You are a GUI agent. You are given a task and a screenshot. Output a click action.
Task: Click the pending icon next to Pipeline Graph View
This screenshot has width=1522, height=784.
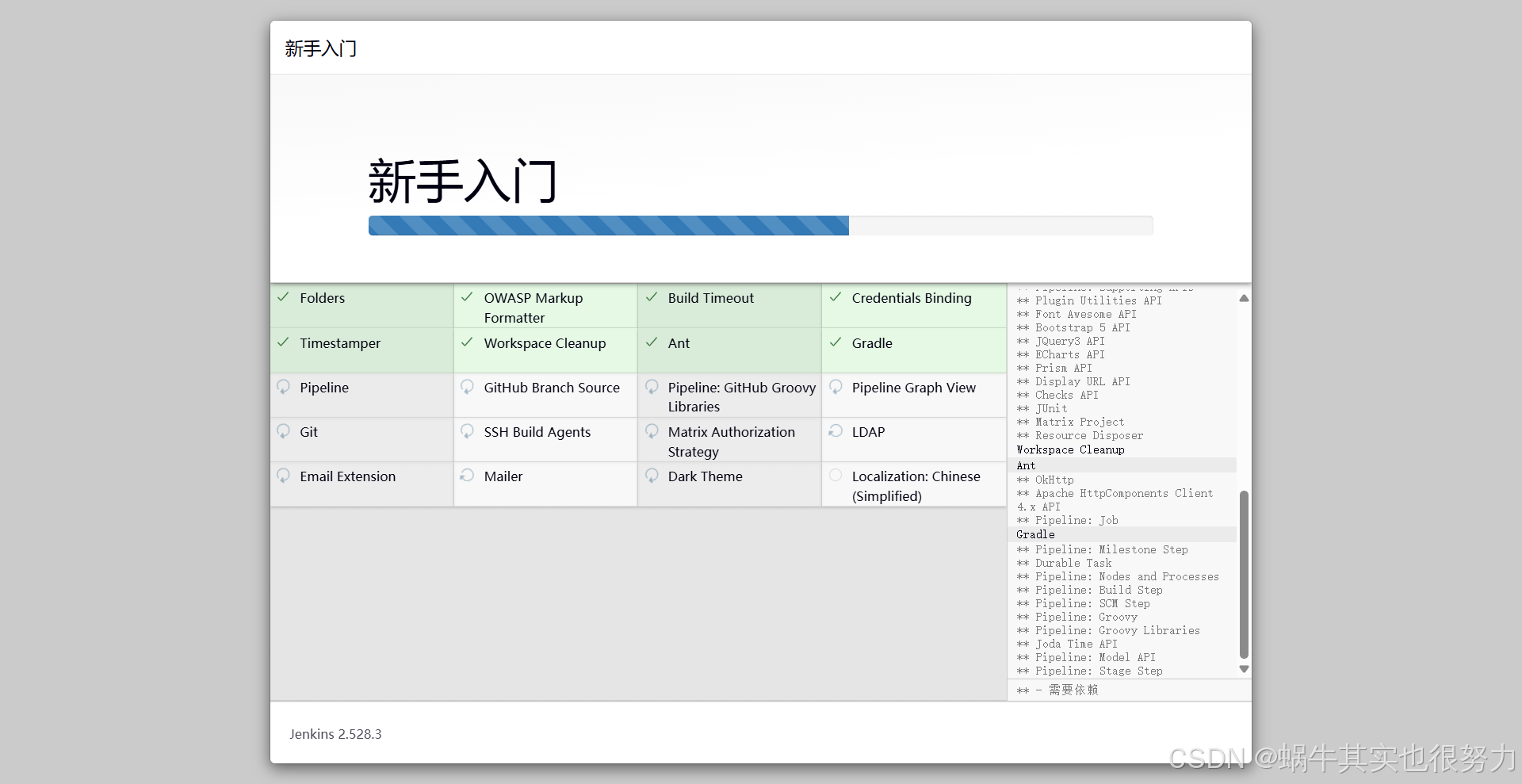click(835, 387)
